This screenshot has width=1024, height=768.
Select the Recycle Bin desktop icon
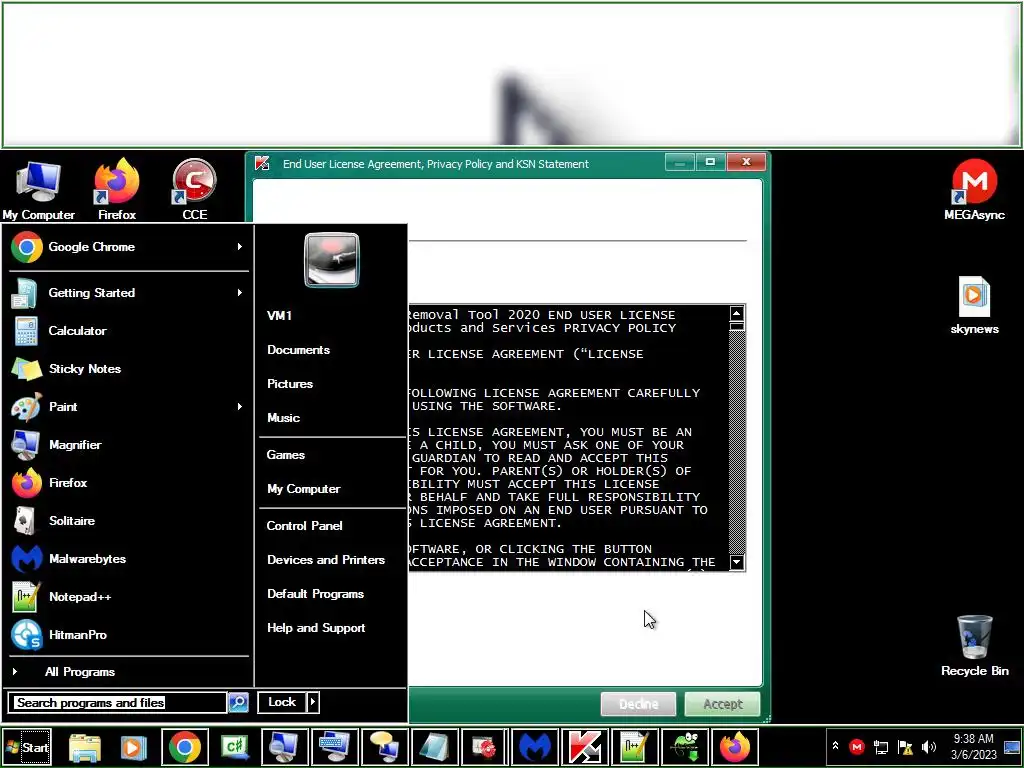[x=974, y=645]
